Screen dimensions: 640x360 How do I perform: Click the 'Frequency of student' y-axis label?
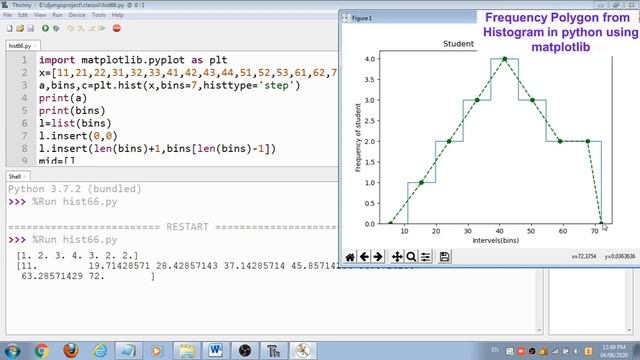[x=358, y=138]
